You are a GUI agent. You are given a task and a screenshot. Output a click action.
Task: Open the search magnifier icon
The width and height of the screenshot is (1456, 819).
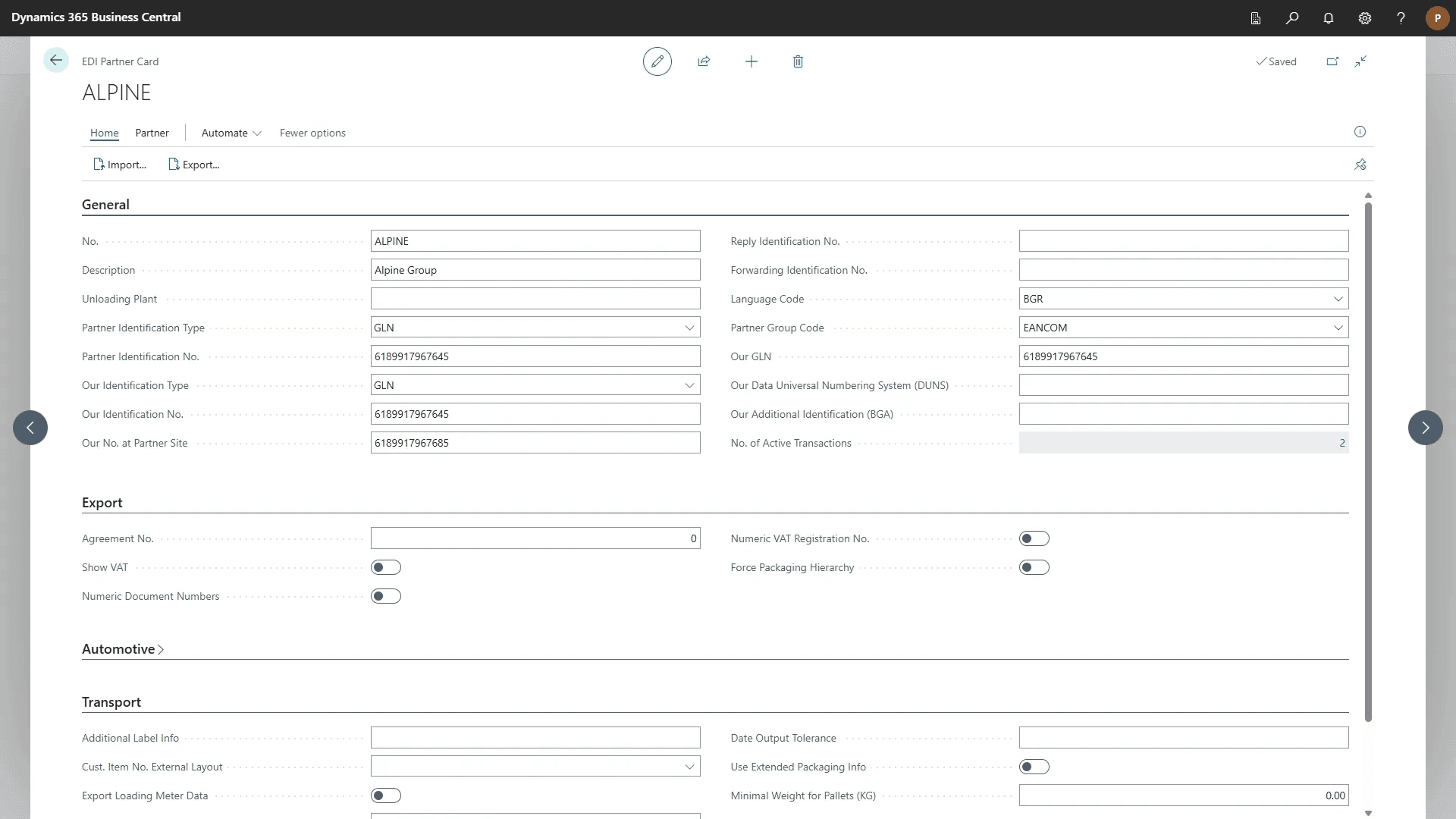coord(1292,18)
